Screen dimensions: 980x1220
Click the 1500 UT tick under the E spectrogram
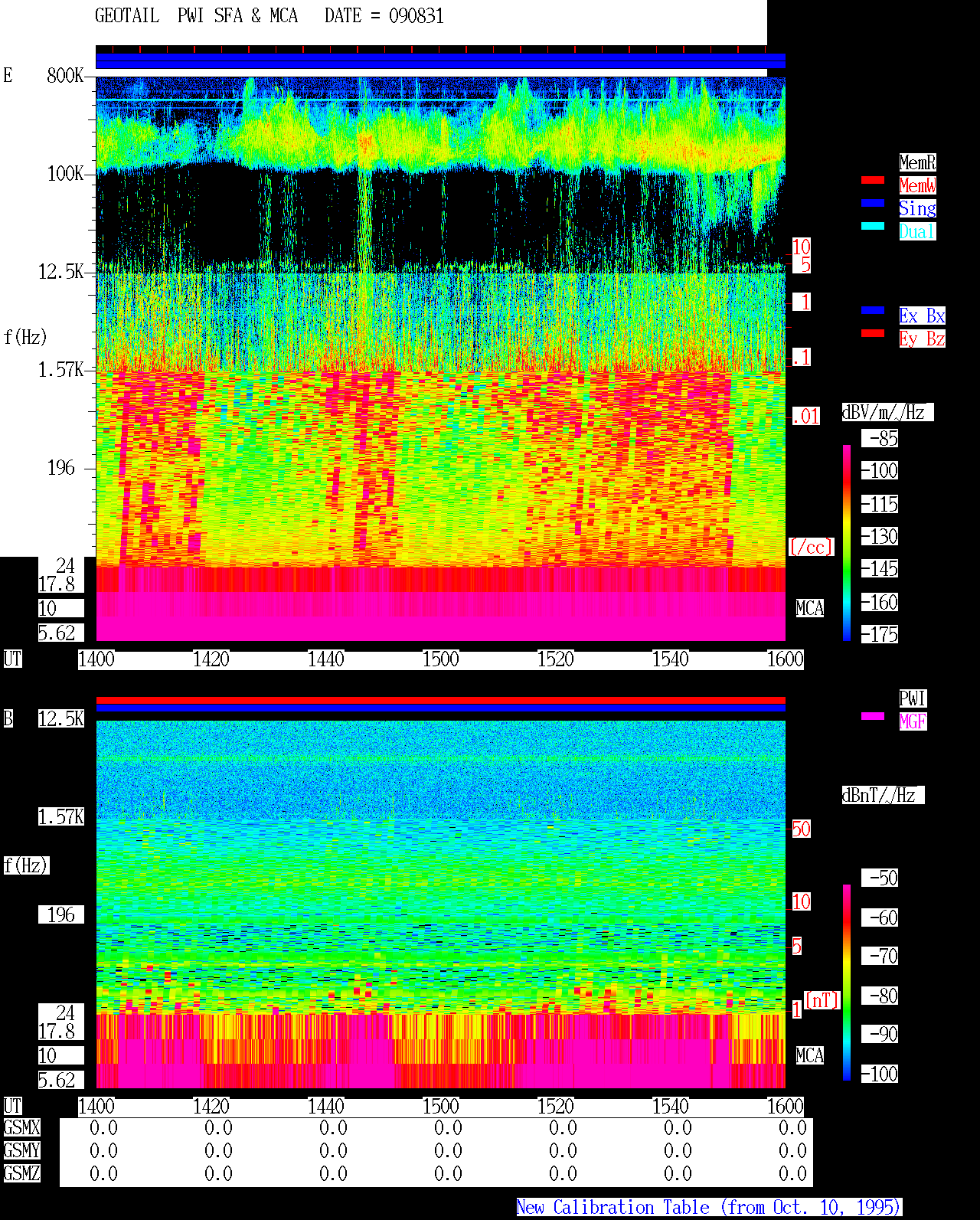pyautogui.click(x=441, y=659)
